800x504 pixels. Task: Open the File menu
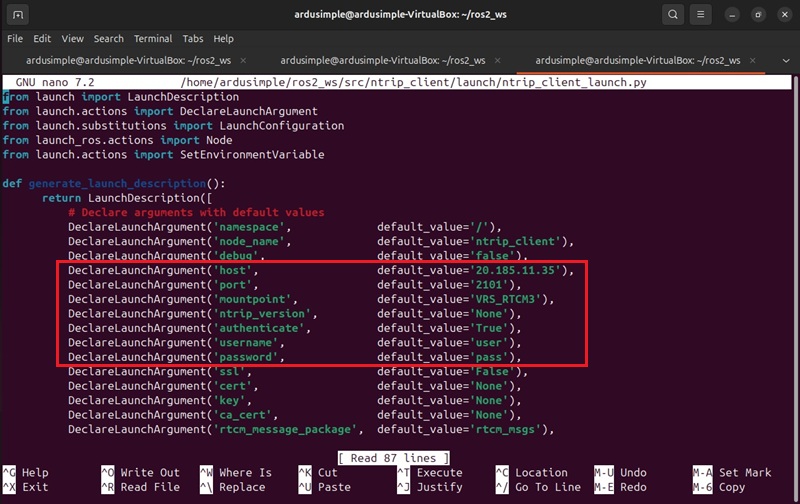[x=15, y=38]
